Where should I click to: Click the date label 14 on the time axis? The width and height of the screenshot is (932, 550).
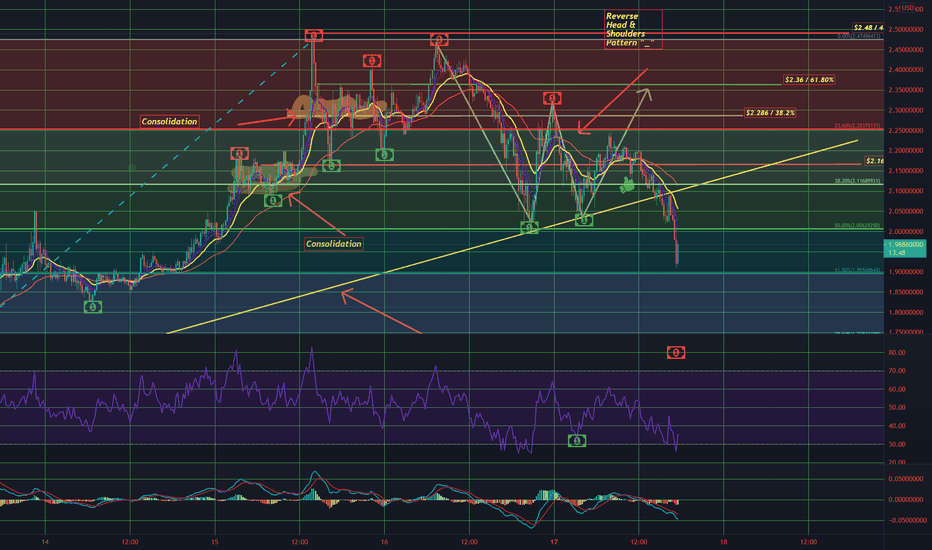tap(45, 542)
